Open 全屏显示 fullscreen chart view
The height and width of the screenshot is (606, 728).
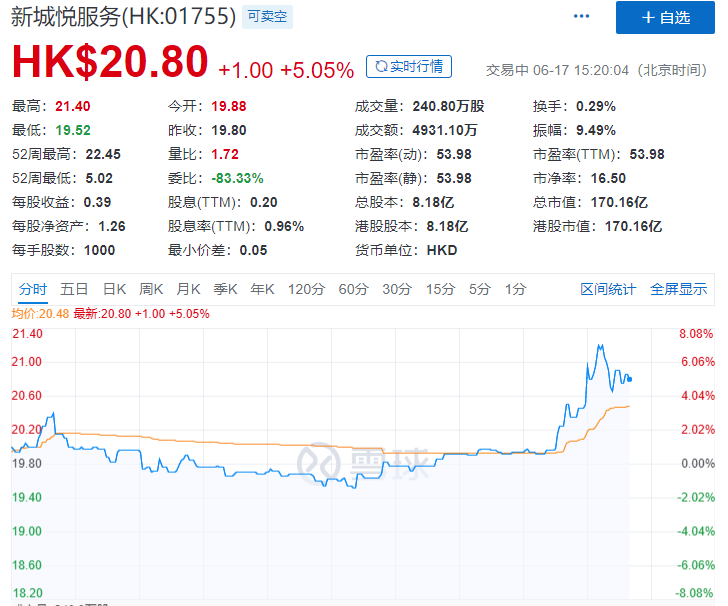pos(678,289)
